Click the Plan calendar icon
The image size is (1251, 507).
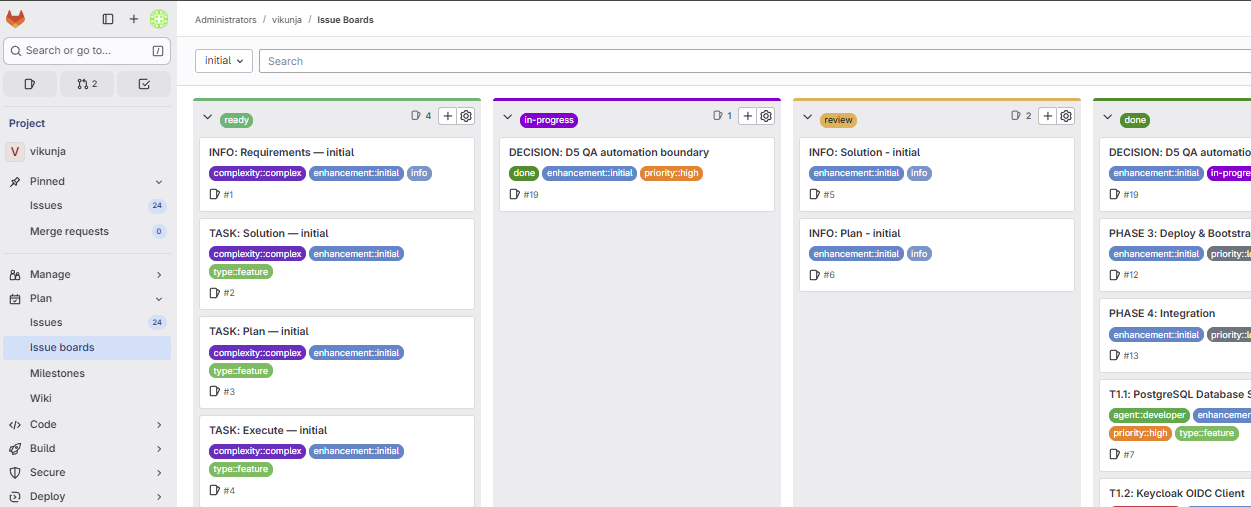pyautogui.click(x=15, y=298)
